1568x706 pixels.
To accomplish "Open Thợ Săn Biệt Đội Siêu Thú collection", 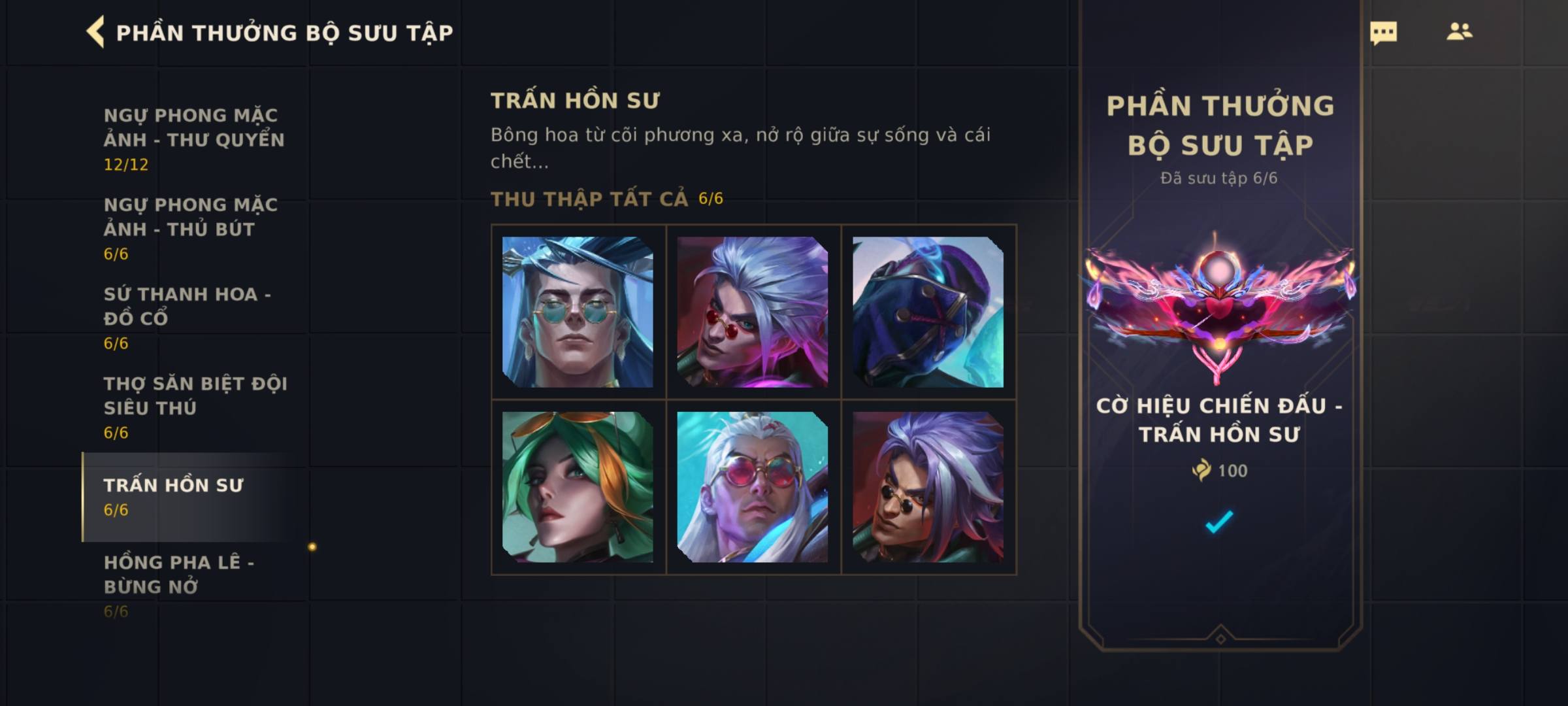I will point(195,407).
